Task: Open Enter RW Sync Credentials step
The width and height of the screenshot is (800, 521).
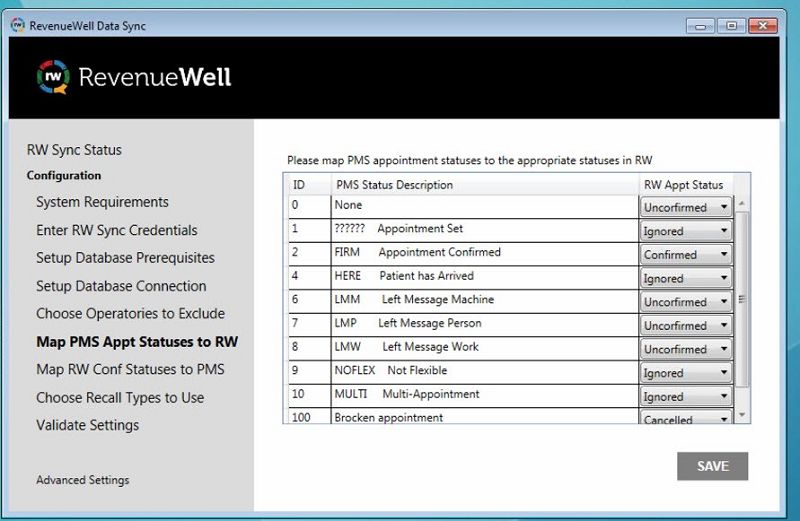Action: click(x=116, y=230)
